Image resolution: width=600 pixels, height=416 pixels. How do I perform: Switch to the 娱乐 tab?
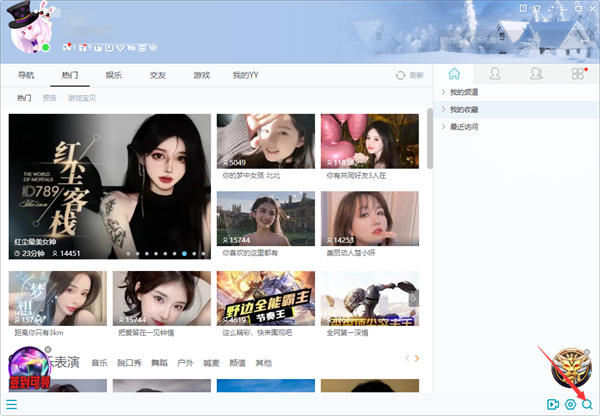coord(114,75)
